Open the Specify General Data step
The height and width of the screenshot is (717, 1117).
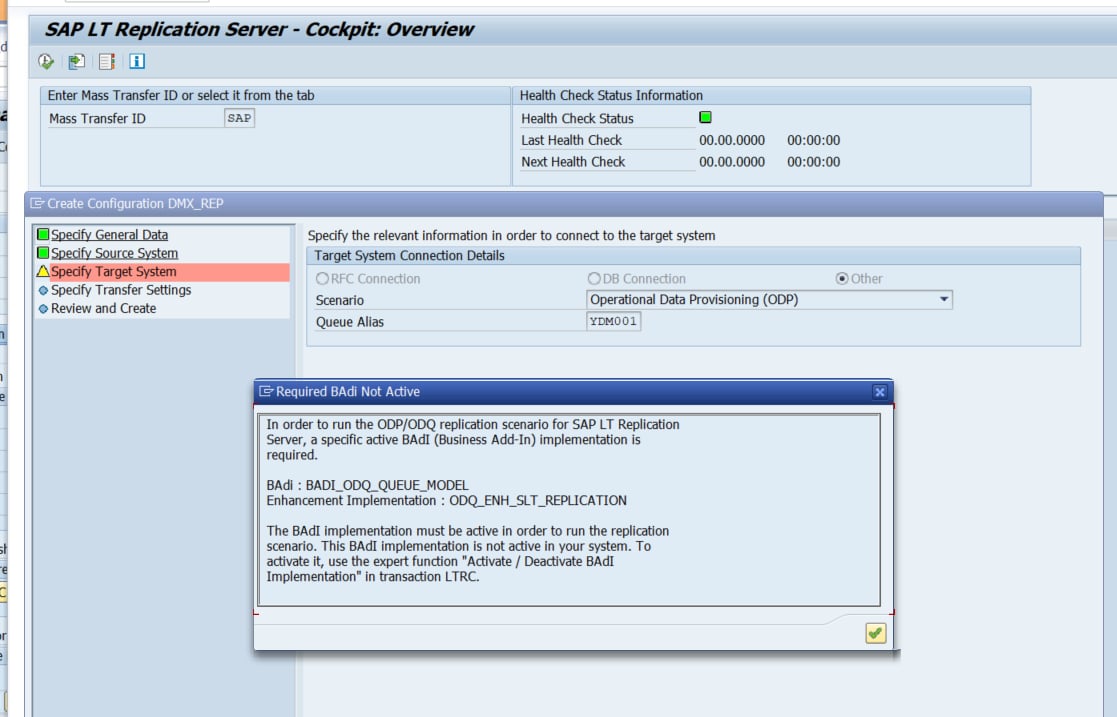pos(109,234)
